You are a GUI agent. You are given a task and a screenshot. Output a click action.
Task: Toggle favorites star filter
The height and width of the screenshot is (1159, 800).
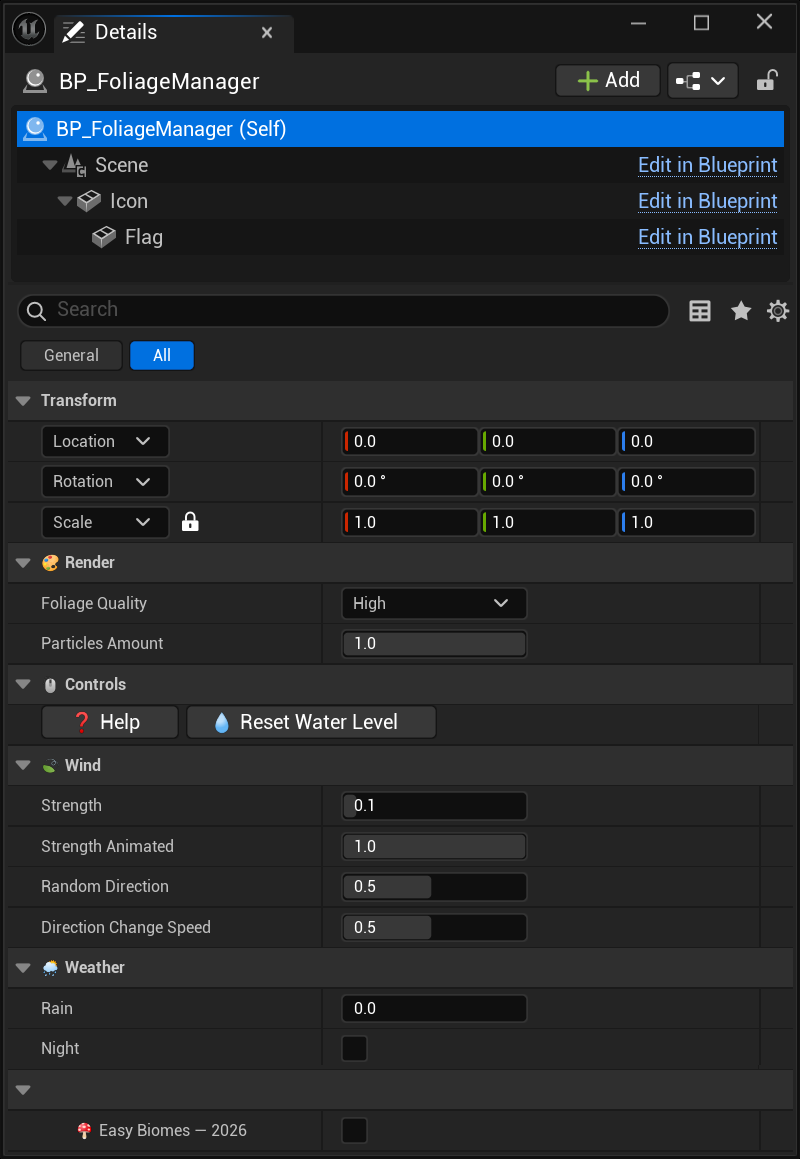741,310
